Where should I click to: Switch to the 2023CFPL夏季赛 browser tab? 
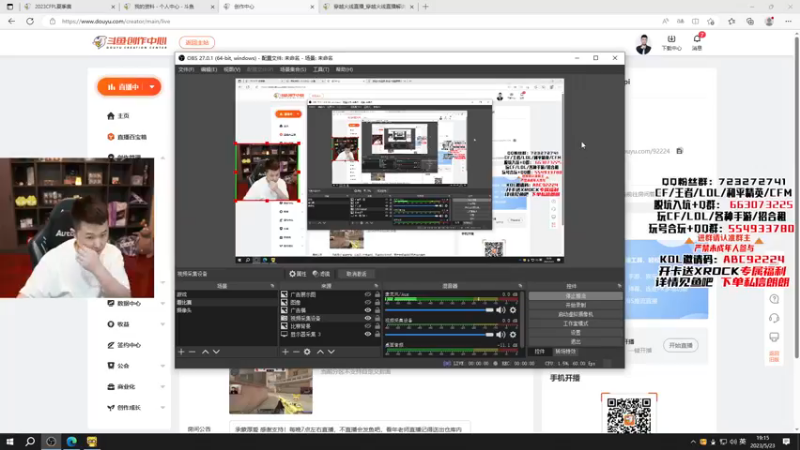68,7
